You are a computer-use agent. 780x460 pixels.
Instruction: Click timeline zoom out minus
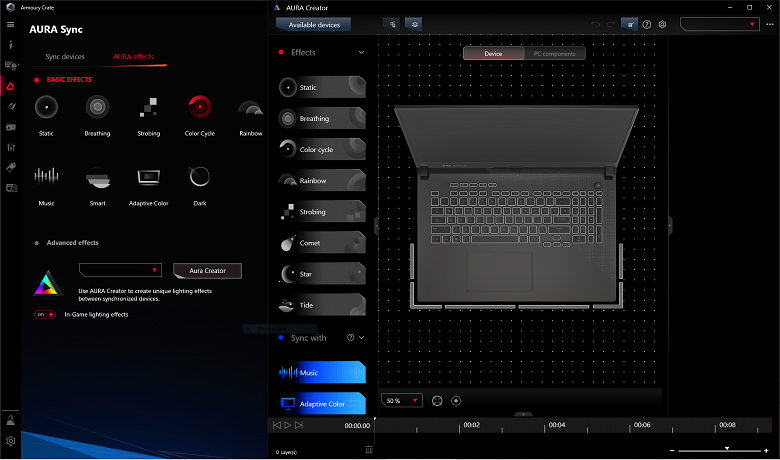(x=672, y=451)
